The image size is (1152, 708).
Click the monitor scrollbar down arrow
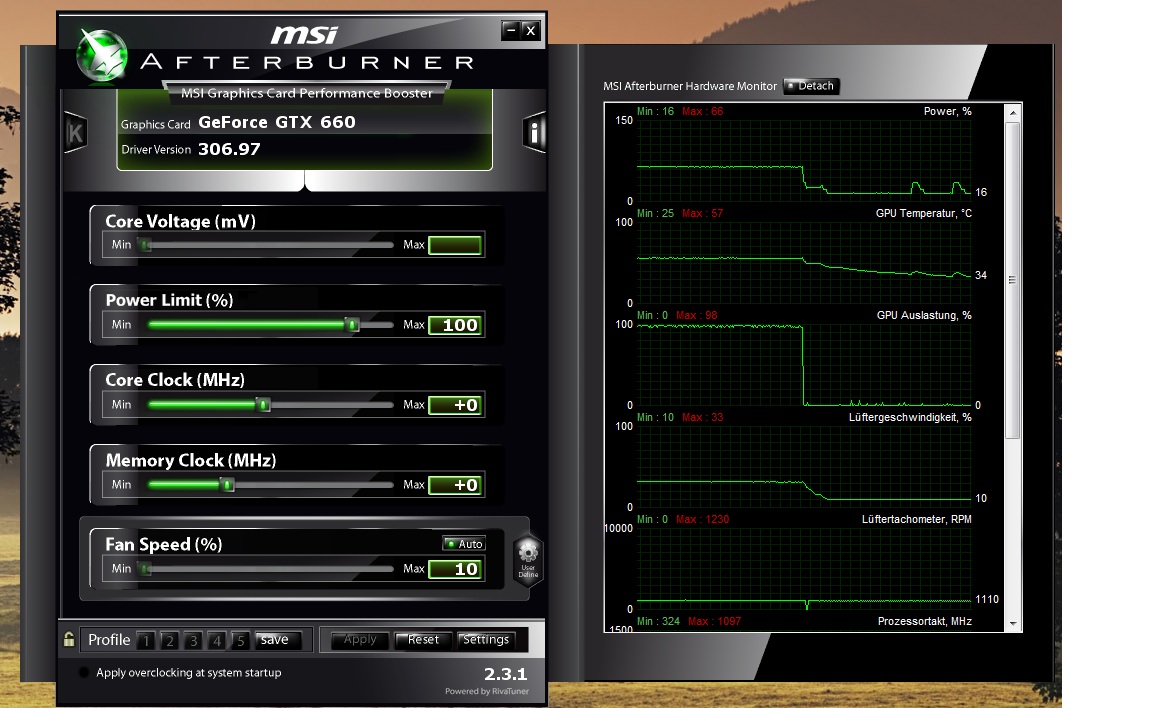click(1012, 624)
